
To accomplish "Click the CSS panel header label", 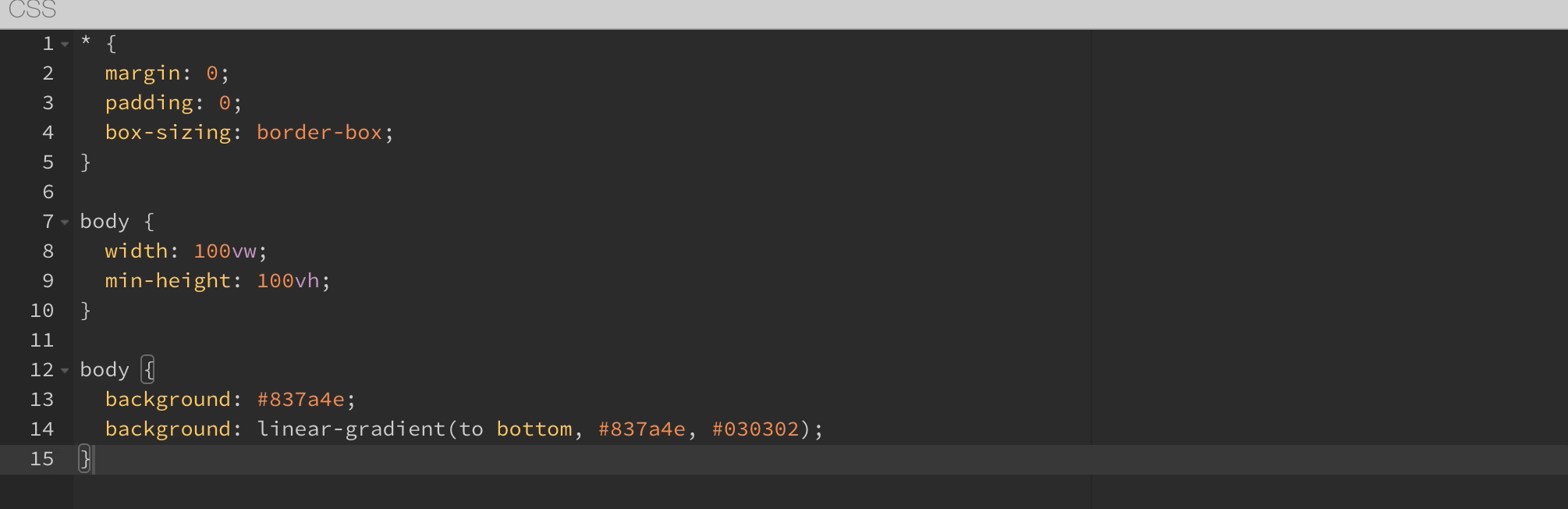I will [33, 11].
